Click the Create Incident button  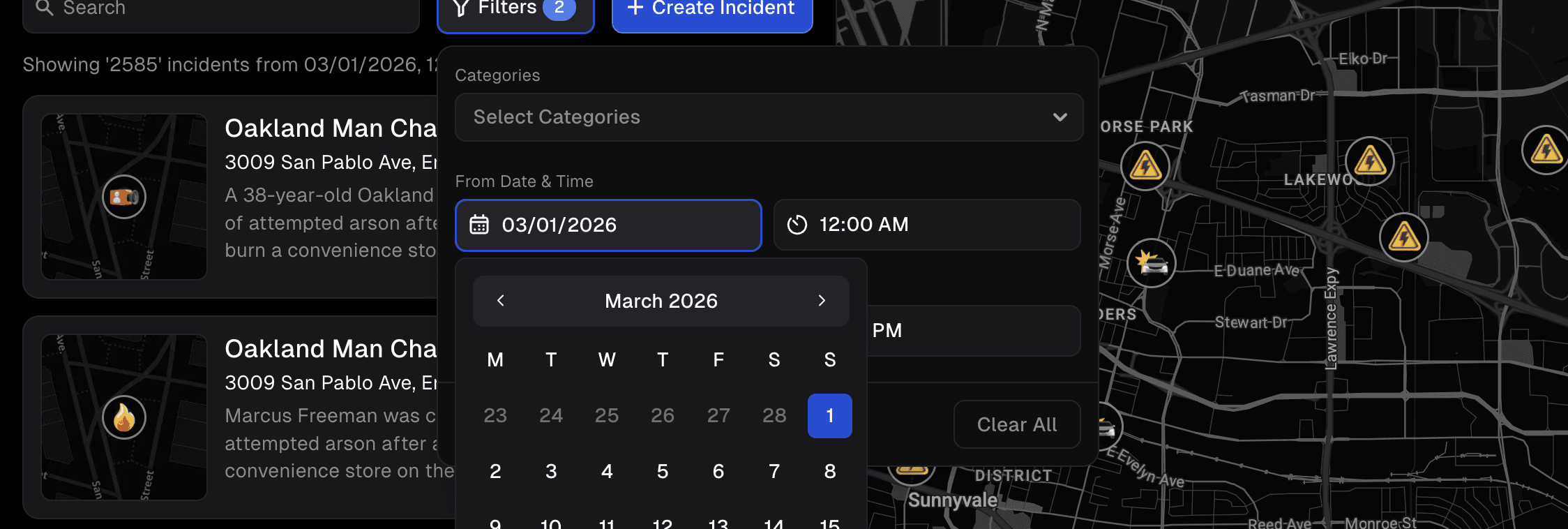point(712,10)
